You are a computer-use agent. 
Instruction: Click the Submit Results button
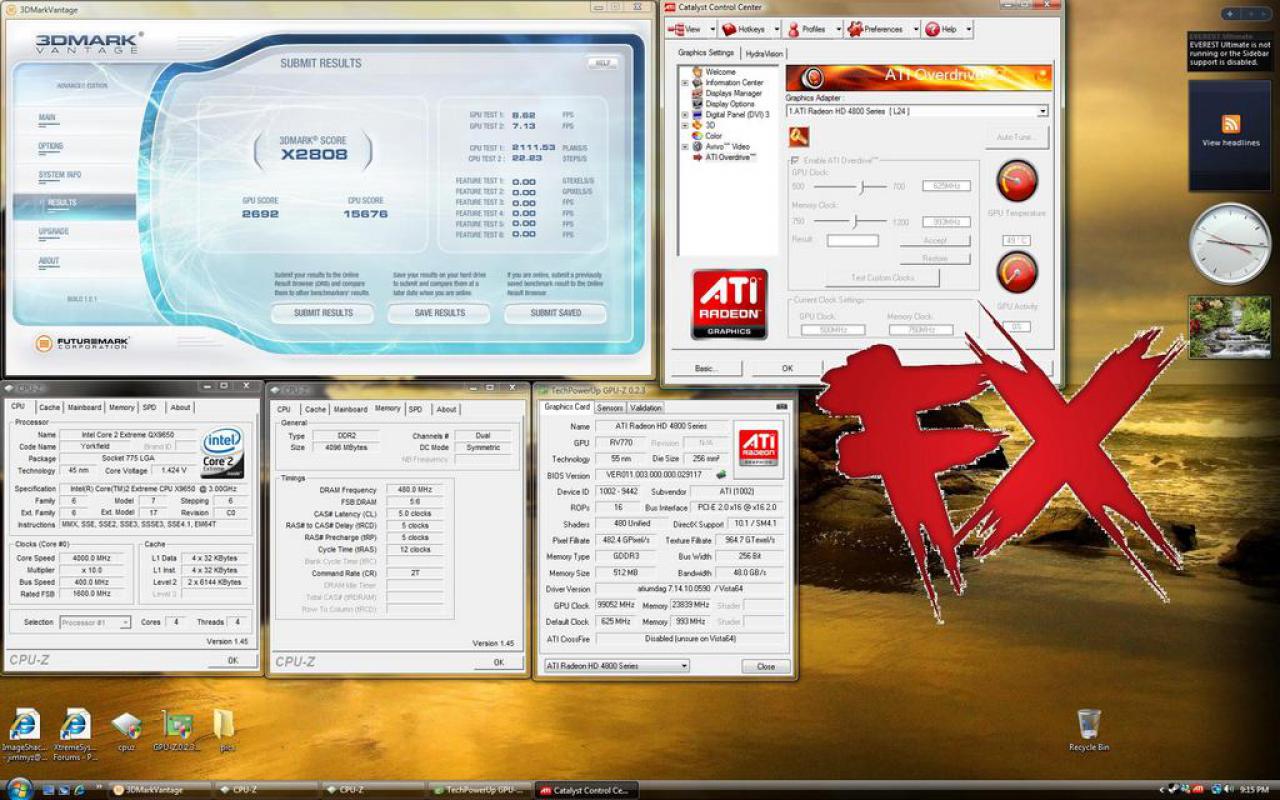(323, 313)
